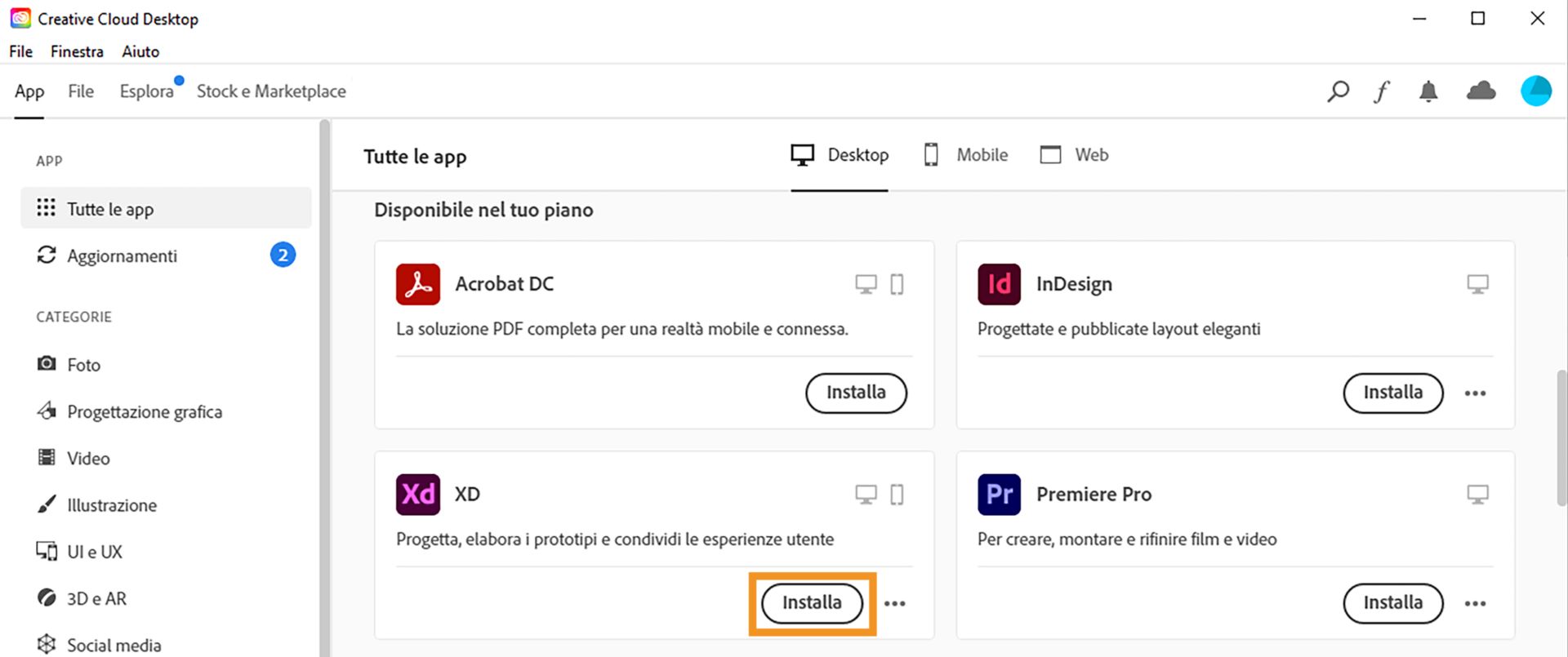
Task: Click the main content vertical scrollbar
Action: pyautogui.click(x=1561, y=439)
